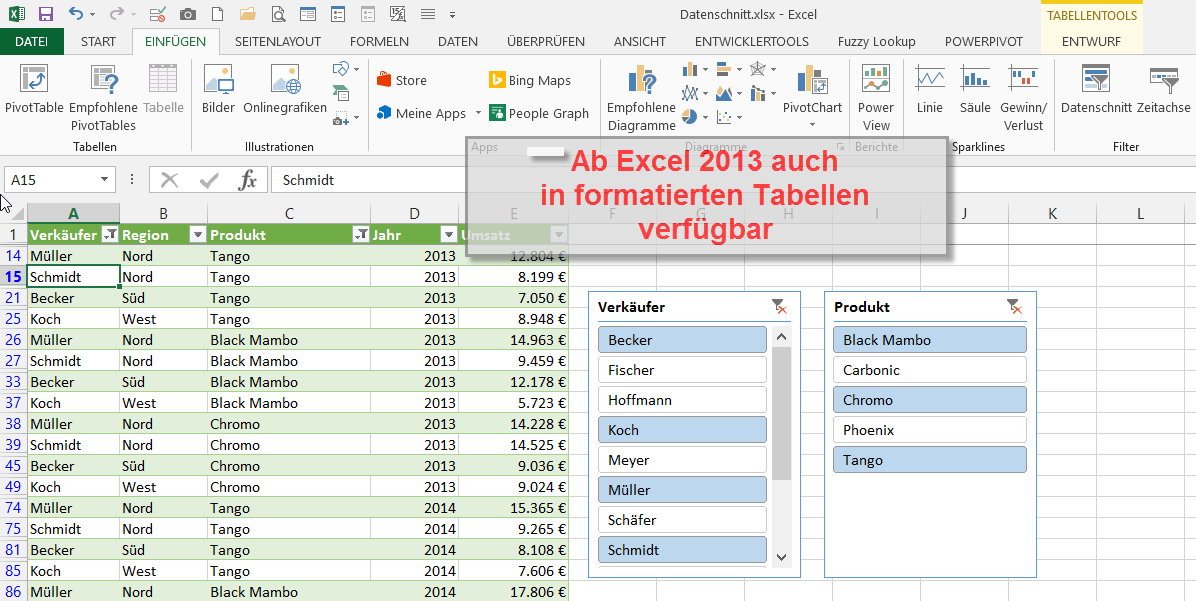This screenshot has height=601, width=1196.
Task: Clear the Verkäufer slicer filter
Action: 778,307
